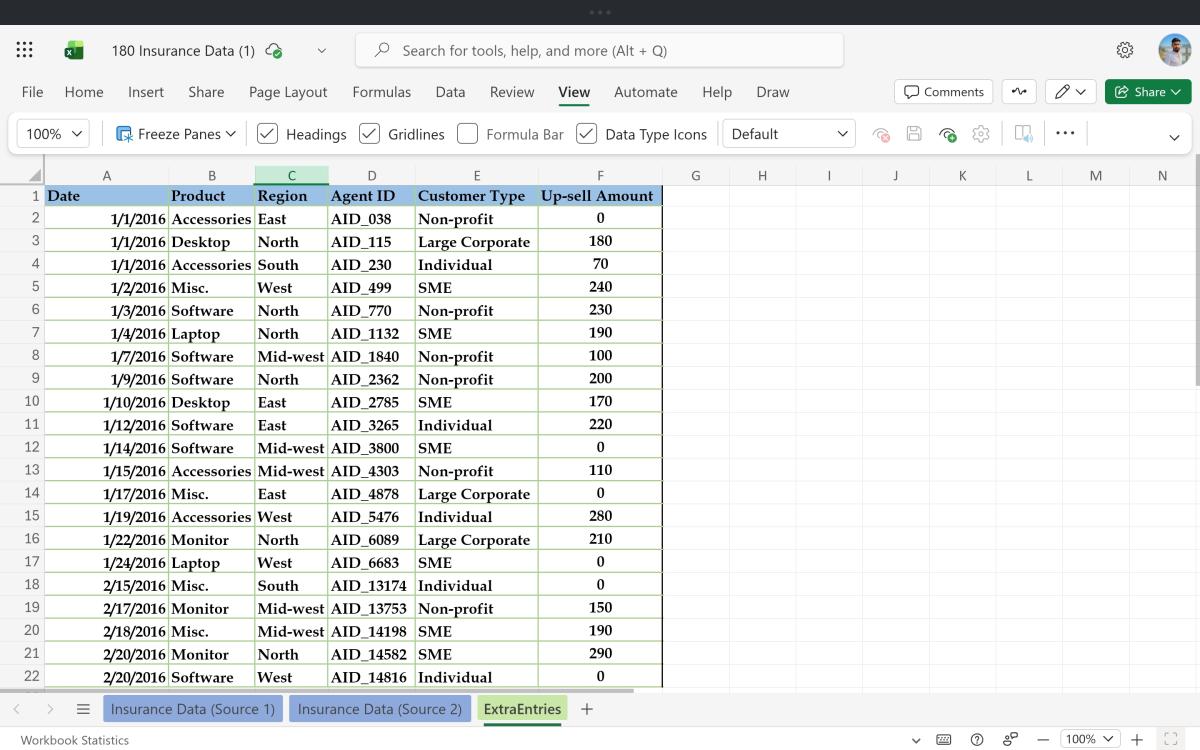Open the app launcher waffle icon

coord(25,50)
